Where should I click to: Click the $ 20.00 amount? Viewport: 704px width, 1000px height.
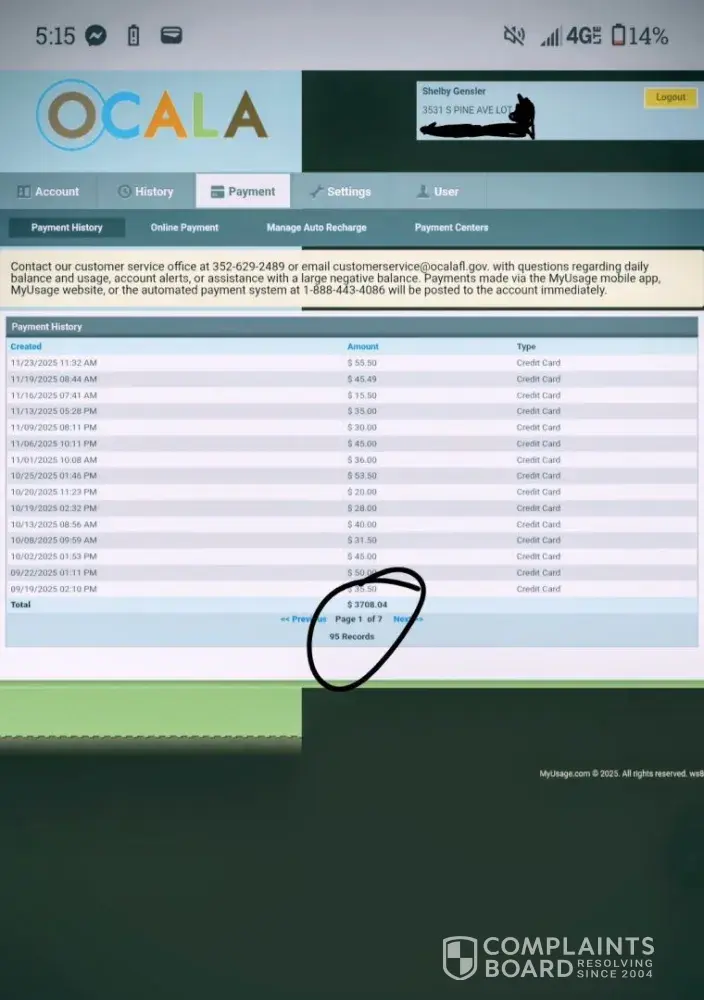pos(362,492)
